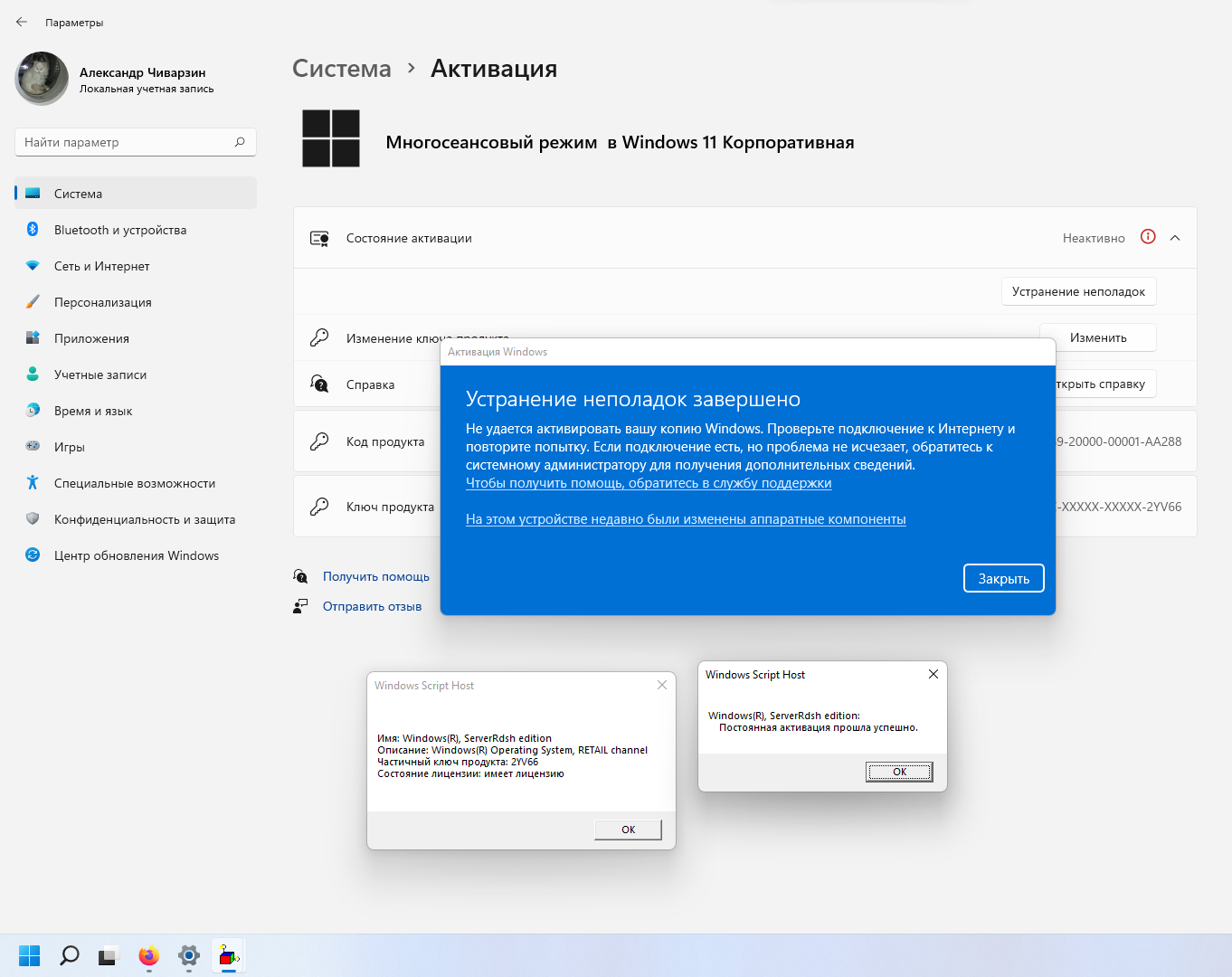Screen dimensions: 1232x977
Task: Navigate to 'Система' breadcrumb
Action: pos(342,69)
